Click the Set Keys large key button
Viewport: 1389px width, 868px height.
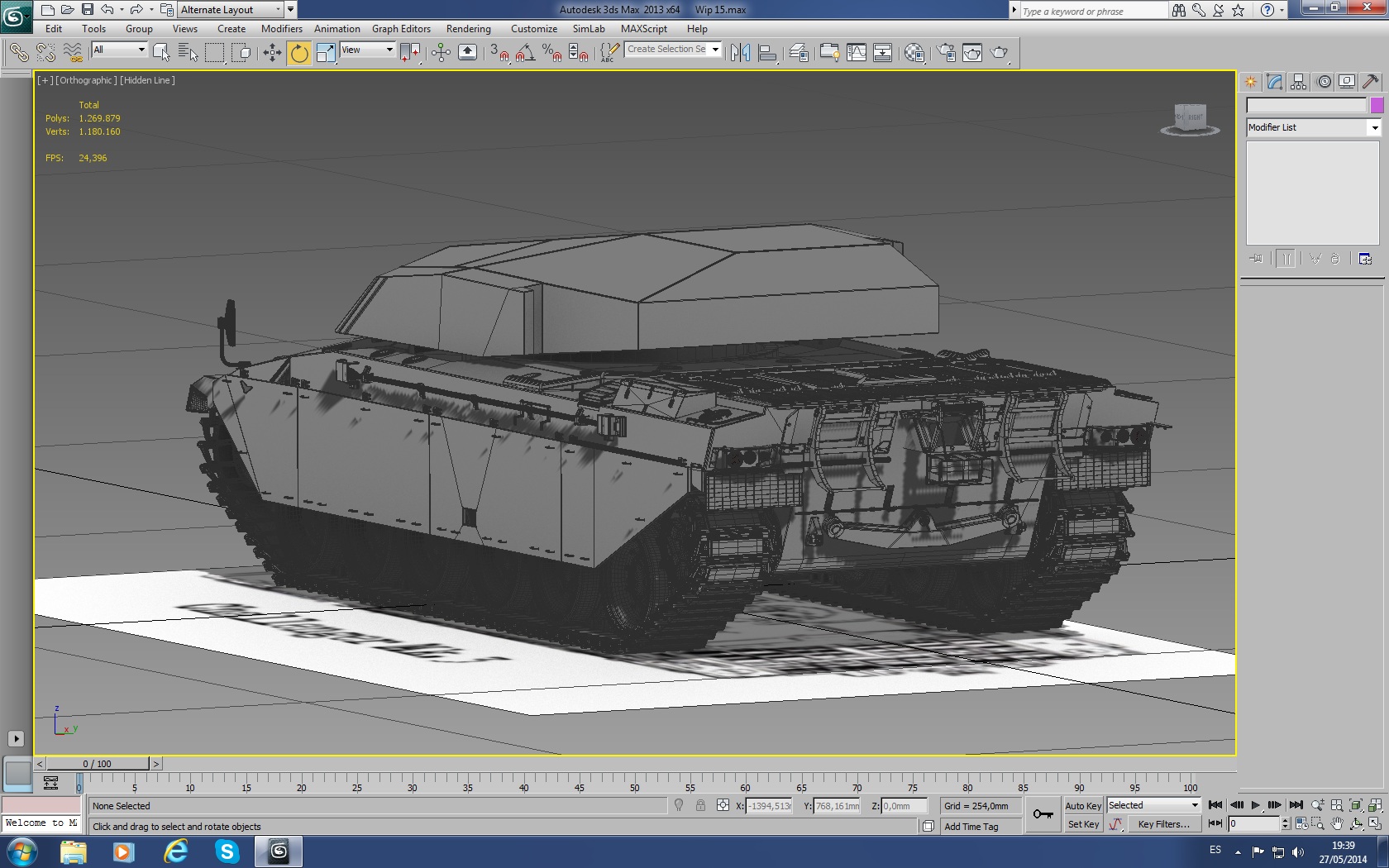point(1043,815)
